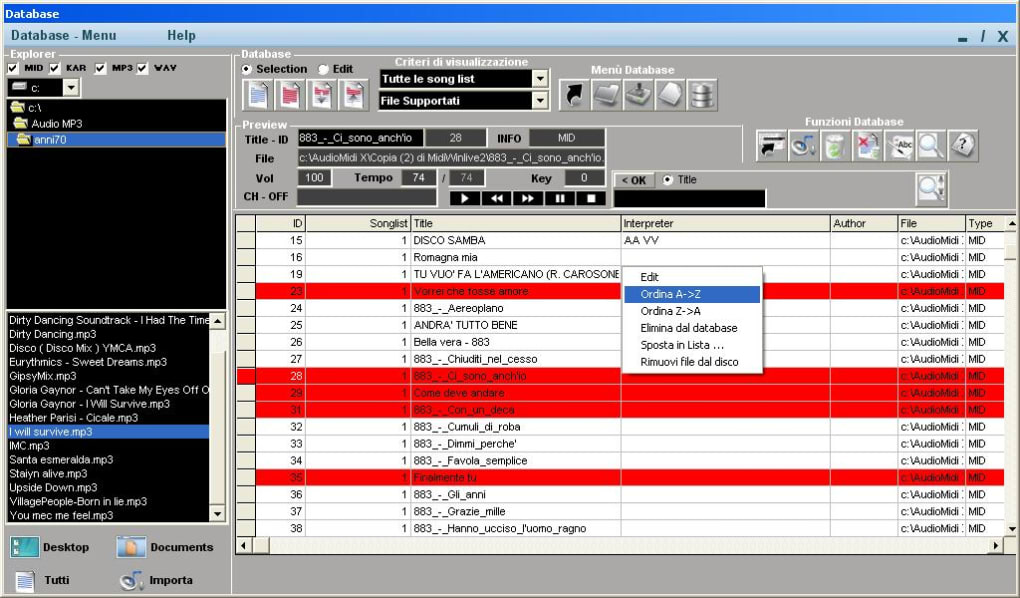Click the blue document list icon
The image size is (1020, 598).
(258, 95)
